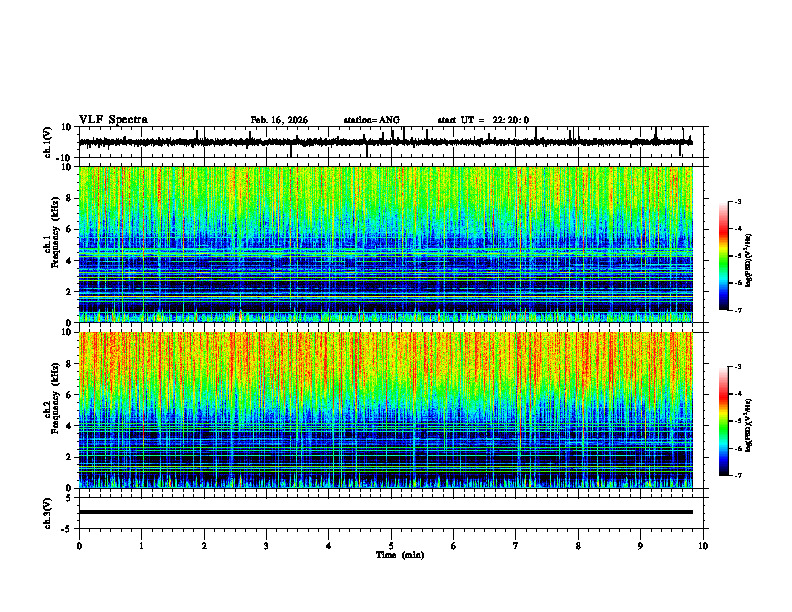Click the ch.2 spectrogram color scale bar
Image resolution: width=792 pixels, height=612 pixels.
pyautogui.click(x=724, y=421)
